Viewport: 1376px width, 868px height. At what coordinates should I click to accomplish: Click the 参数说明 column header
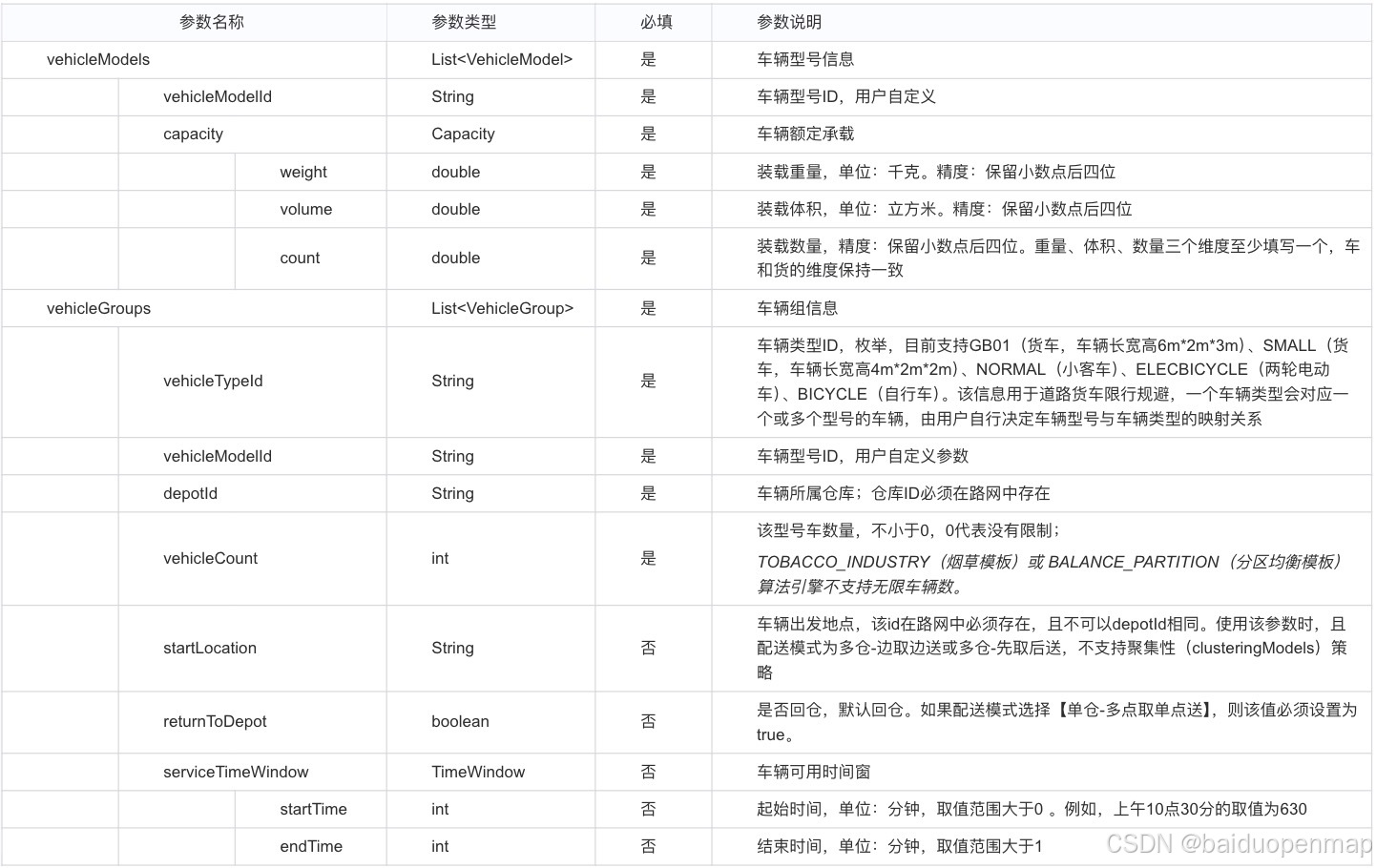[x=789, y=22]
